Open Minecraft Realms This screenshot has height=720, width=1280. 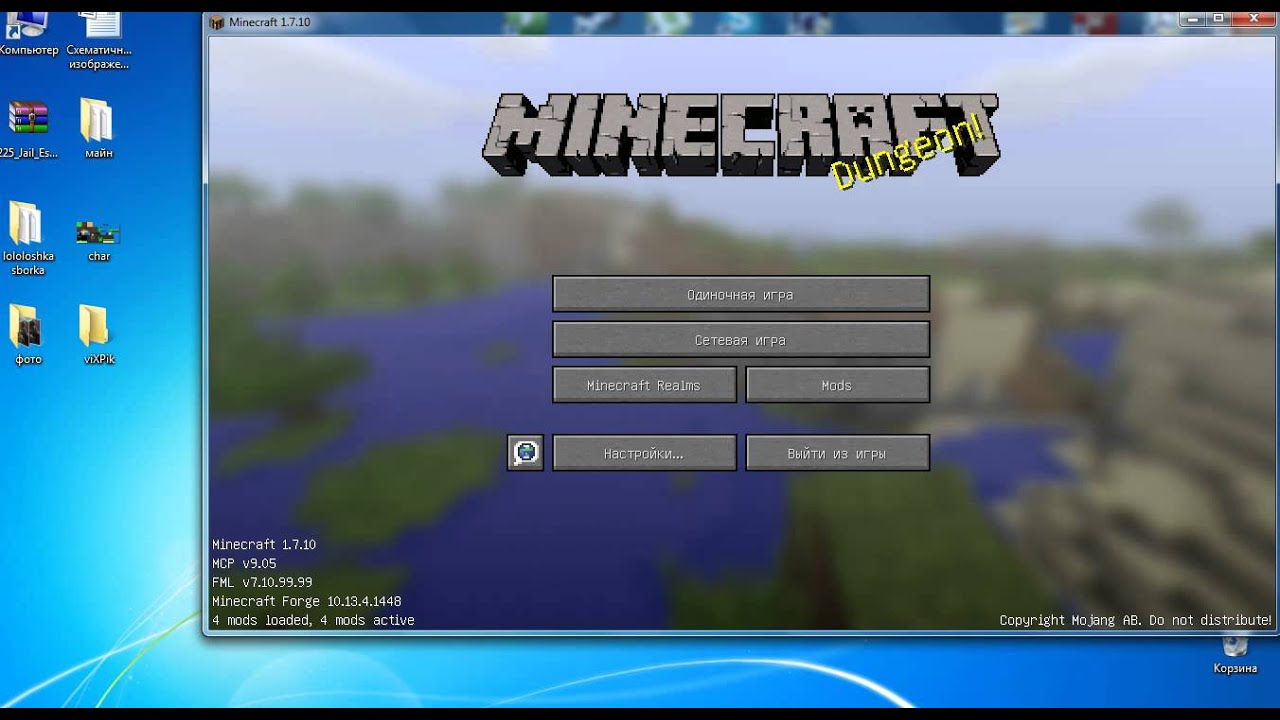click(x=644, y=385)
